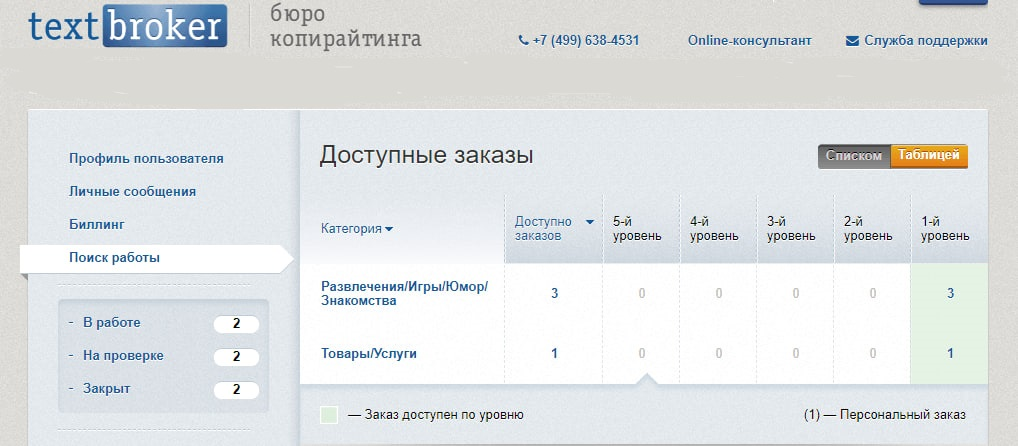Click 1-й уровень count for Товары/Услуги
Image resolution: width=1018 pixels, height=446 pixels.
949,353
